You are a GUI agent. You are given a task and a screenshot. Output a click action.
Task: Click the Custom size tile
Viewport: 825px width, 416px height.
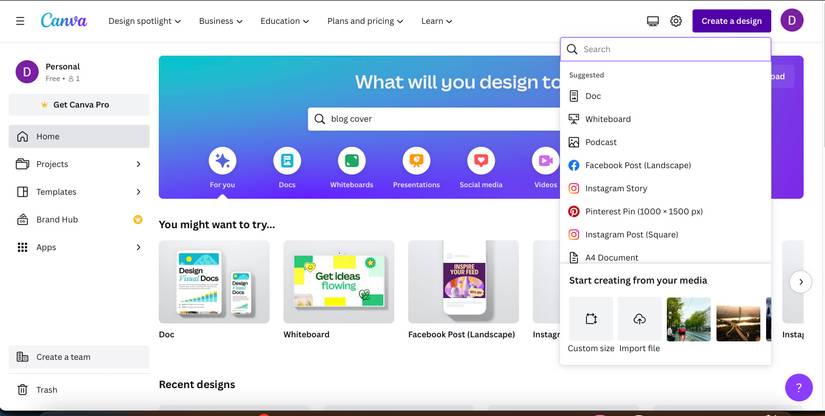coord(591,319)
